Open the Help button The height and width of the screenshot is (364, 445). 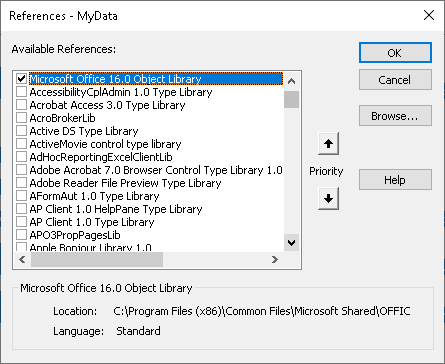(x=395, y=180)
